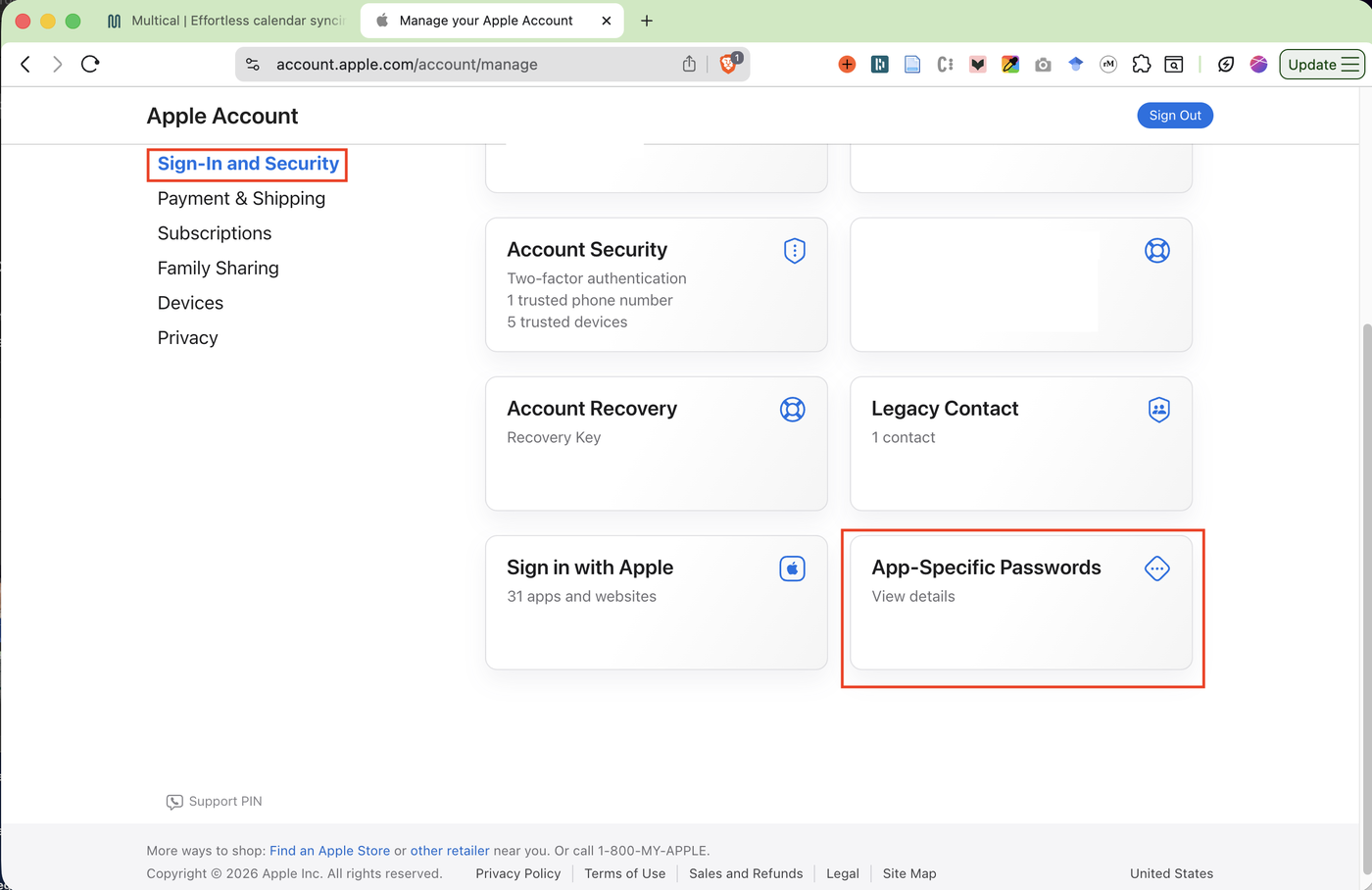1372x890 pixels.
Task: Open the color picker eyedropper extension
Action: [x=1010, y=65]
